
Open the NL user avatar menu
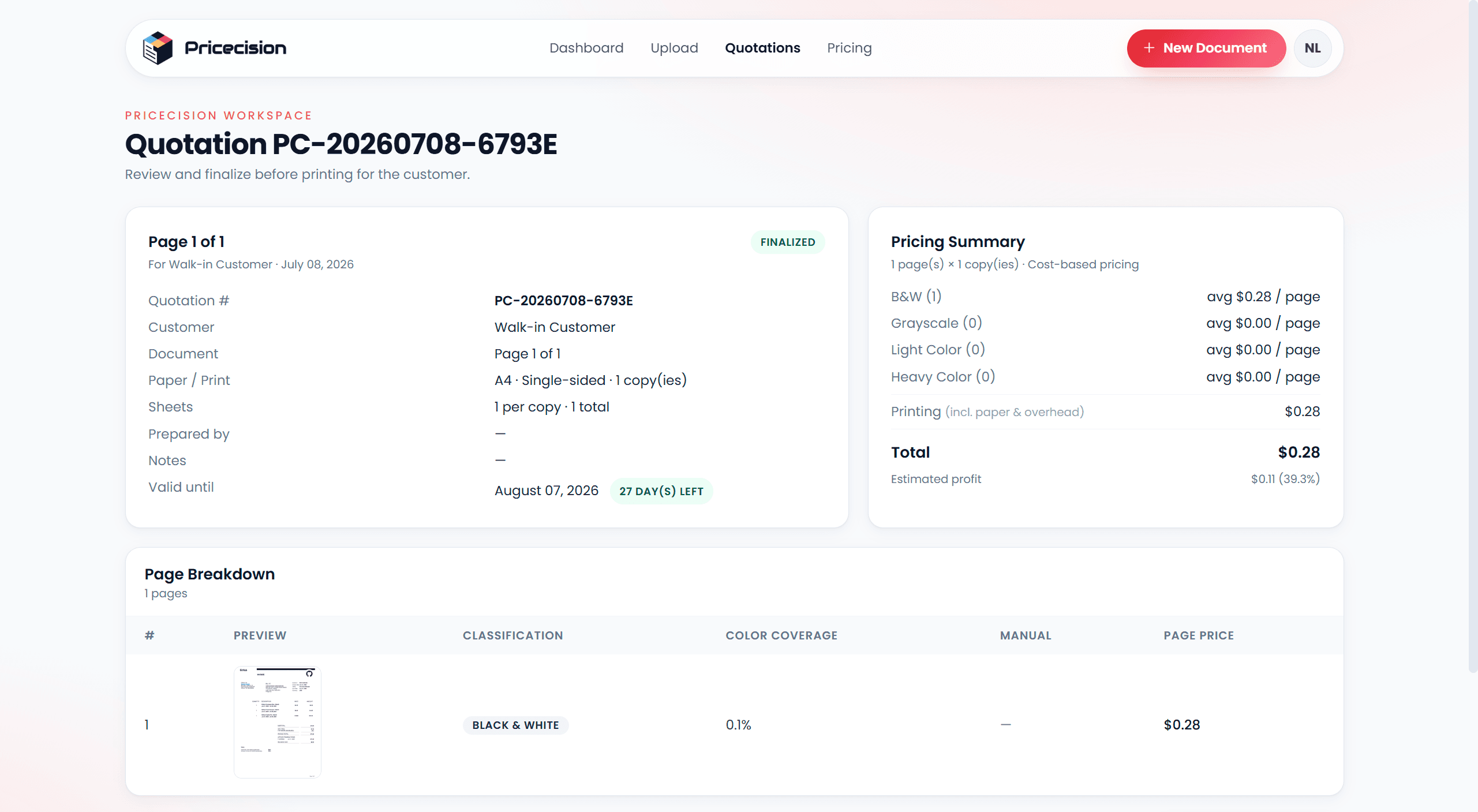(x=1312, y=48)
